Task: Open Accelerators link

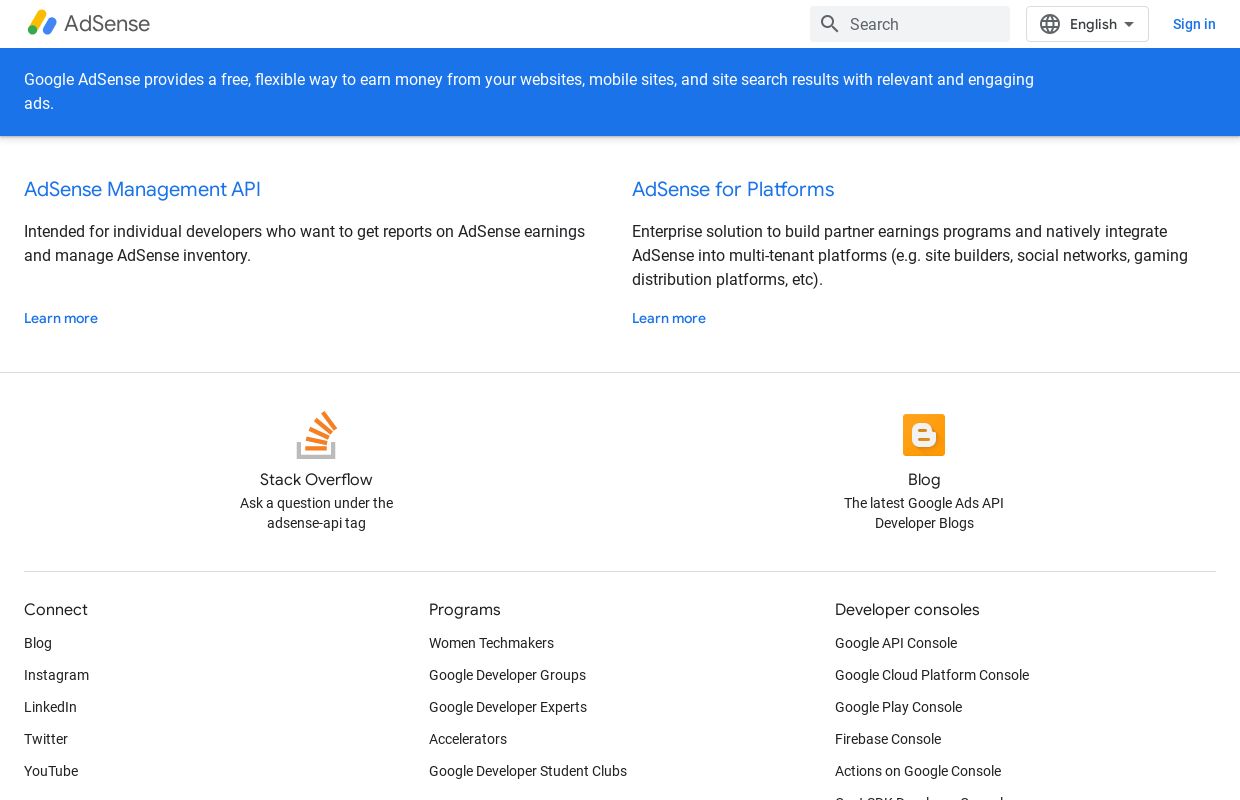Action: pyautogui.click(x=468, y=739)
